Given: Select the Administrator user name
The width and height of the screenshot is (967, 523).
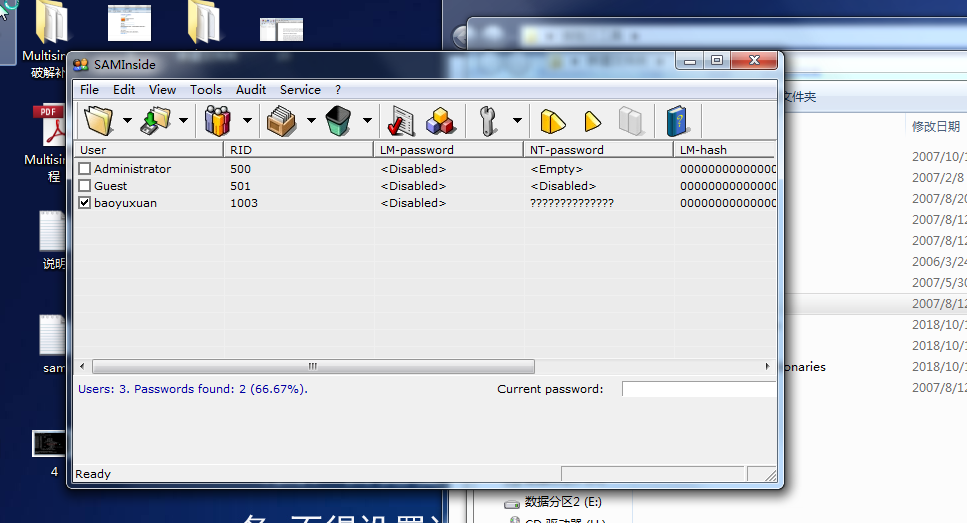Looking at the screenshot, I should 132,168.
